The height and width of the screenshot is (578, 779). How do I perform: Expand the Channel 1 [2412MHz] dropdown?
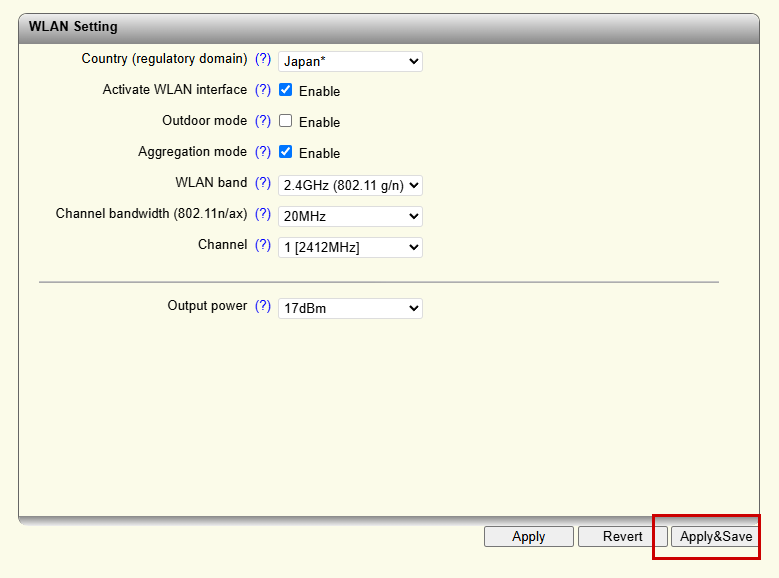click(x=350, y=247)
